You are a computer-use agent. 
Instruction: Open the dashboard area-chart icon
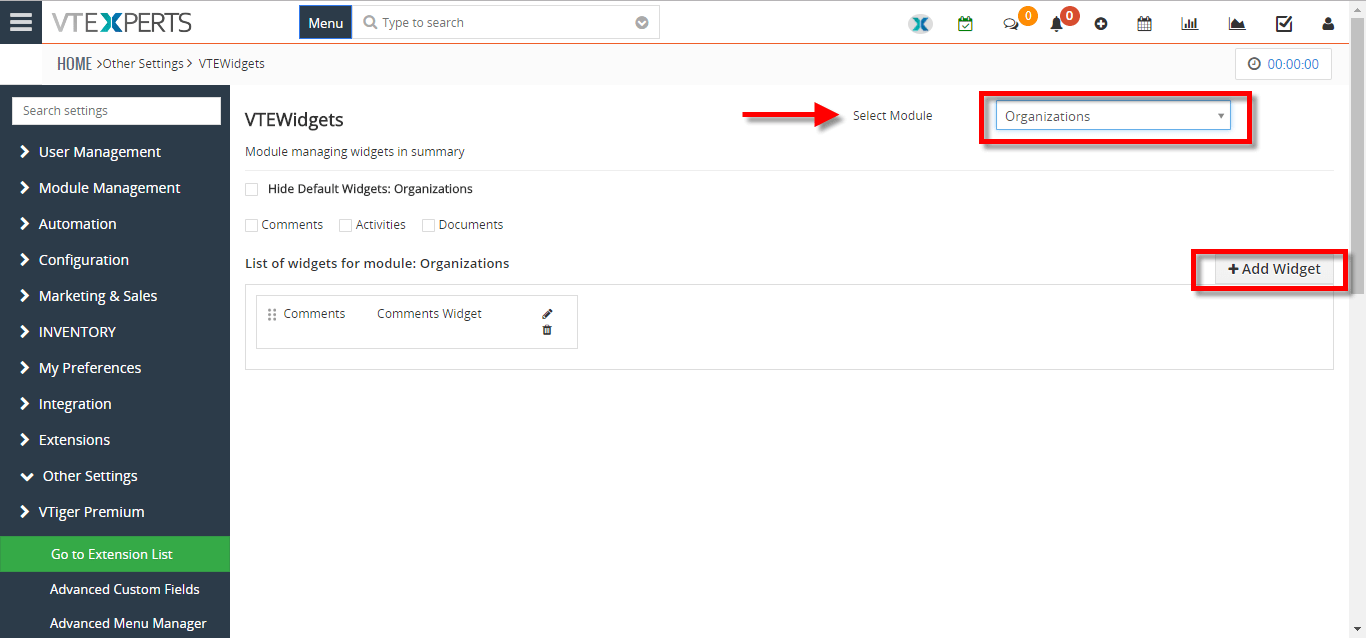pos(1236,23)
